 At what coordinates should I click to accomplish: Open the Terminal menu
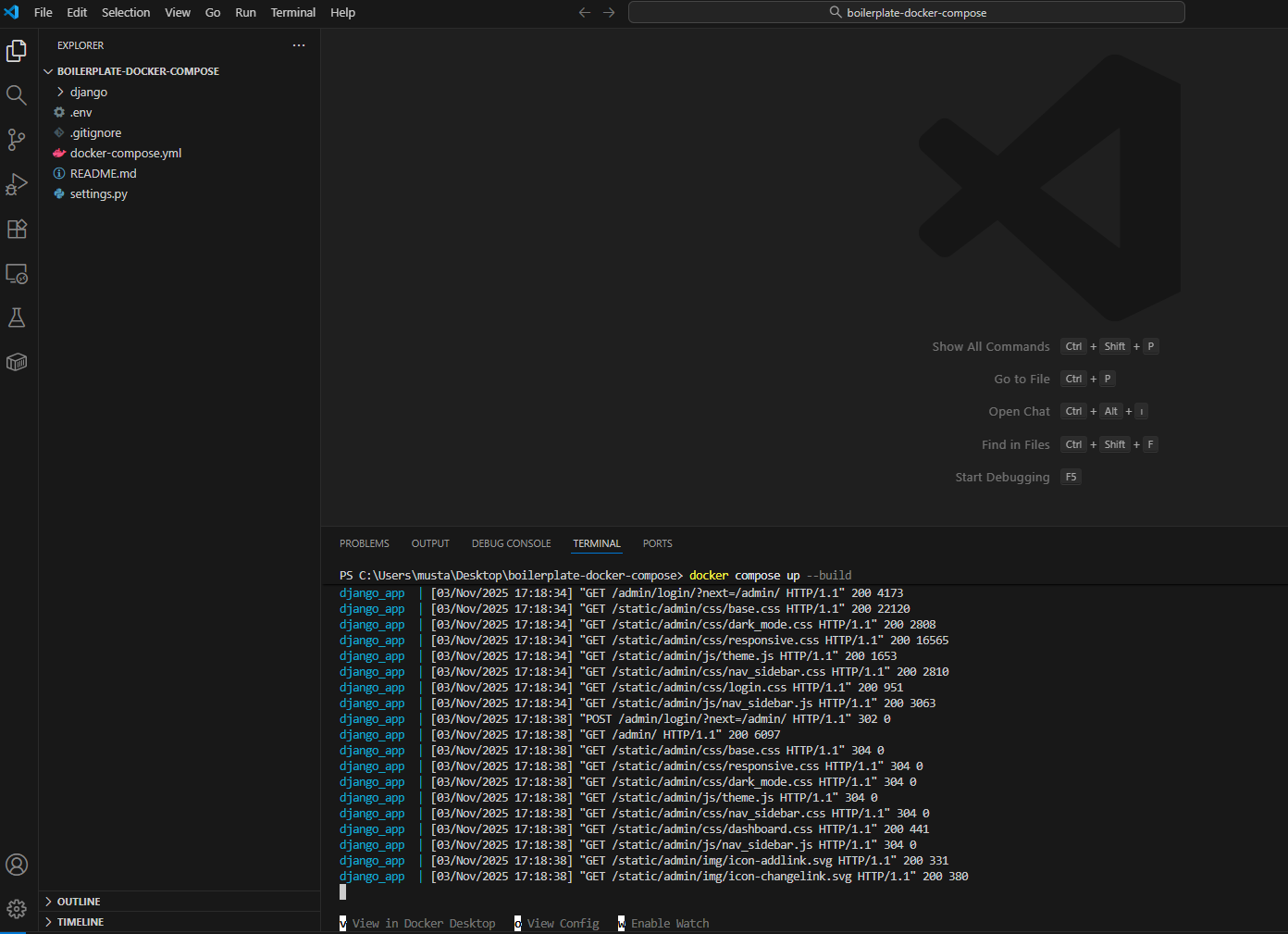pyautogui.click(x=292, y=12)
